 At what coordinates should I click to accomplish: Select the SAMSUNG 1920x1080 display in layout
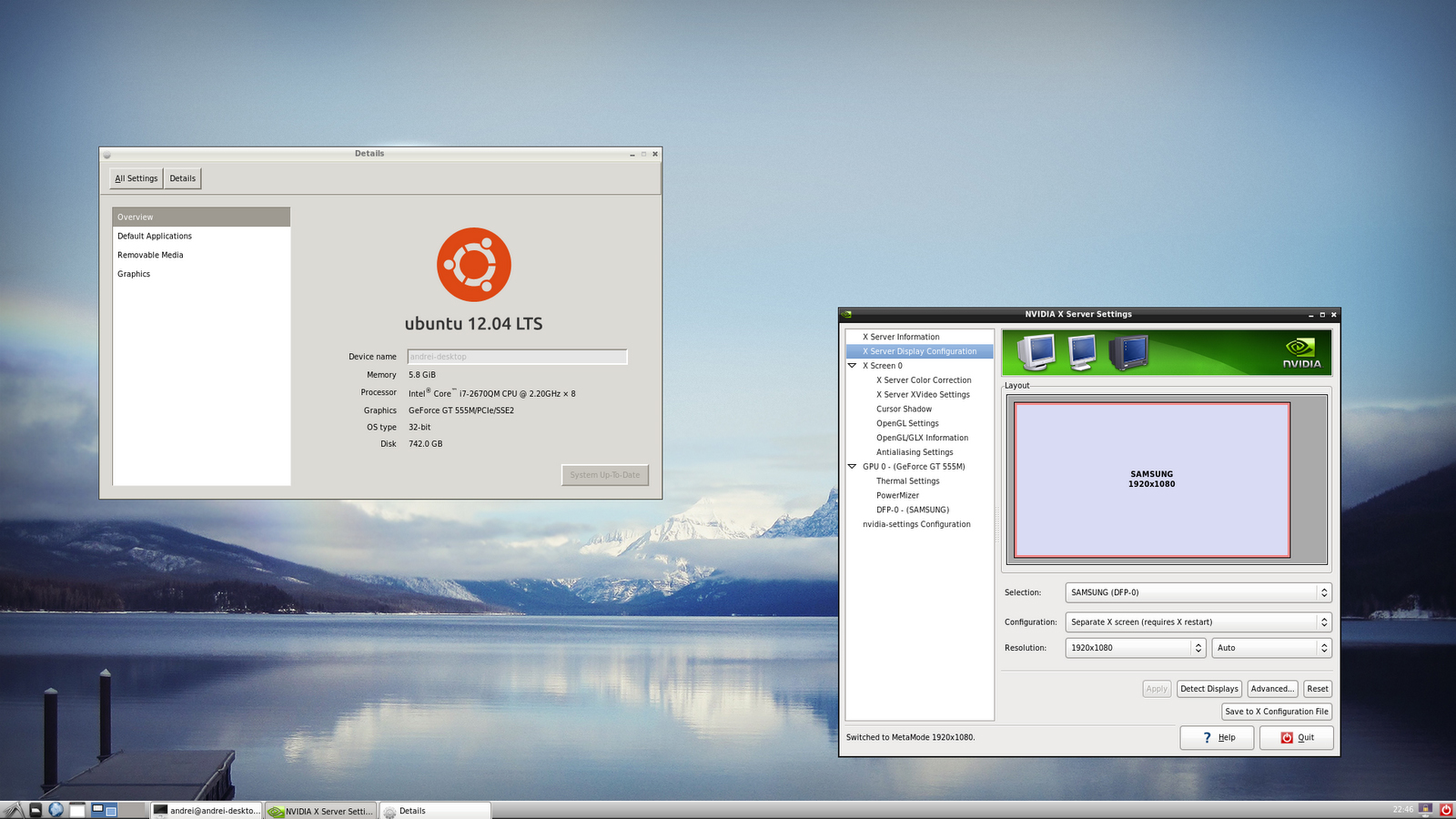1152,480
